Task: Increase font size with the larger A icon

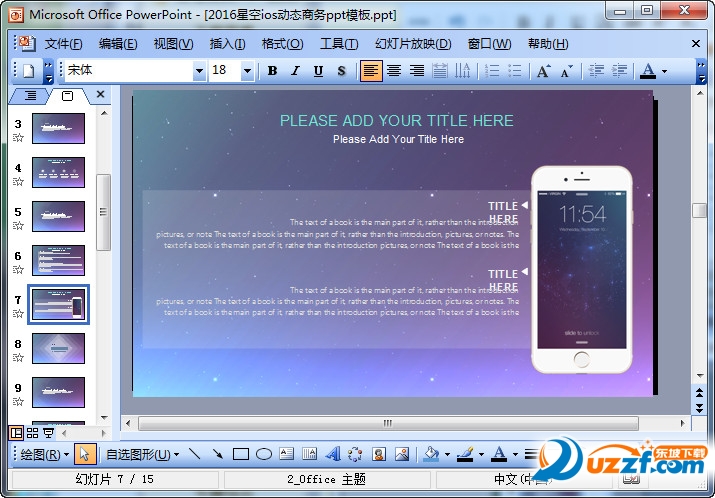Action: [x=543, y=71]
